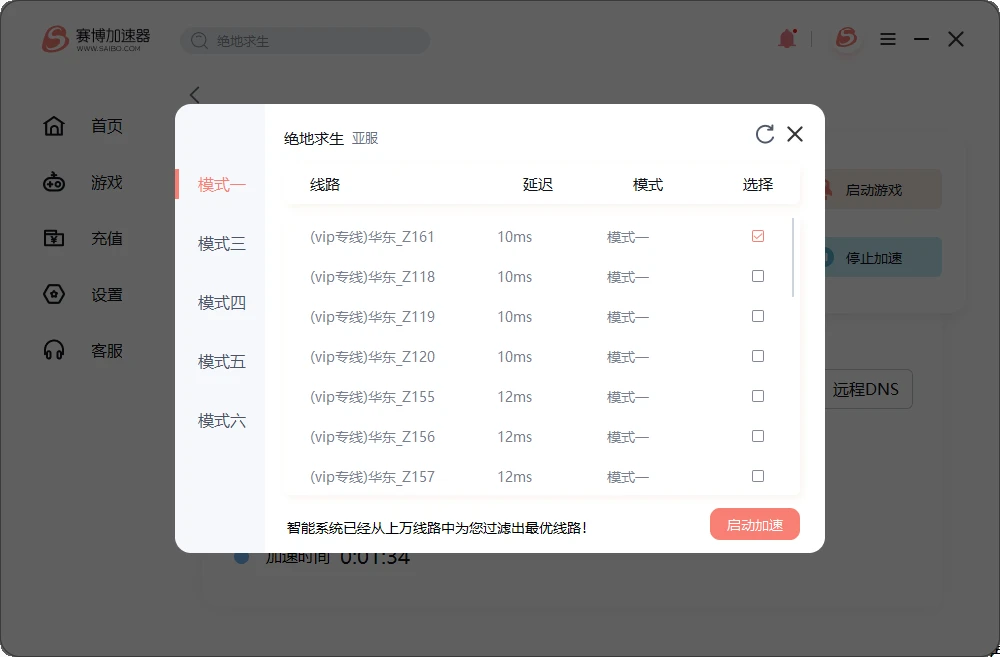
Task: Click the 亚服 region label
Action: (365, 138)
